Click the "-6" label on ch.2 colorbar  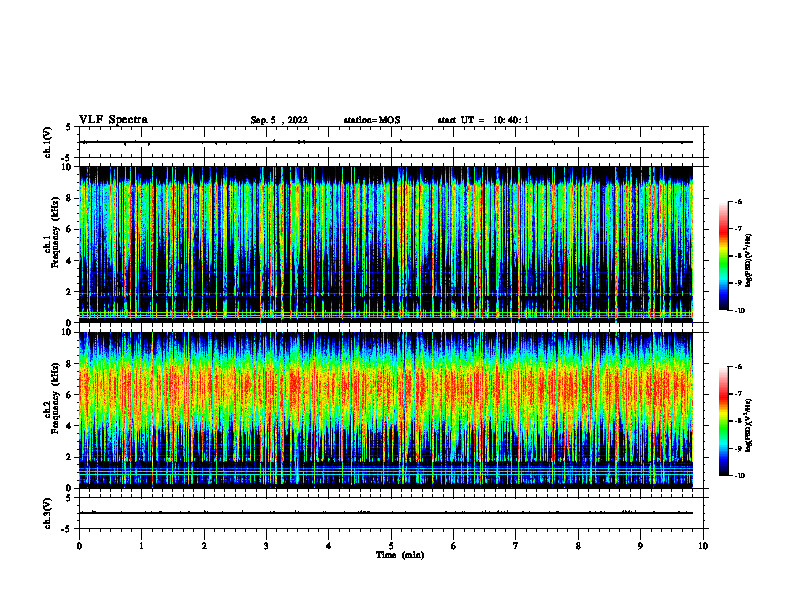click(x=738, y=367)
